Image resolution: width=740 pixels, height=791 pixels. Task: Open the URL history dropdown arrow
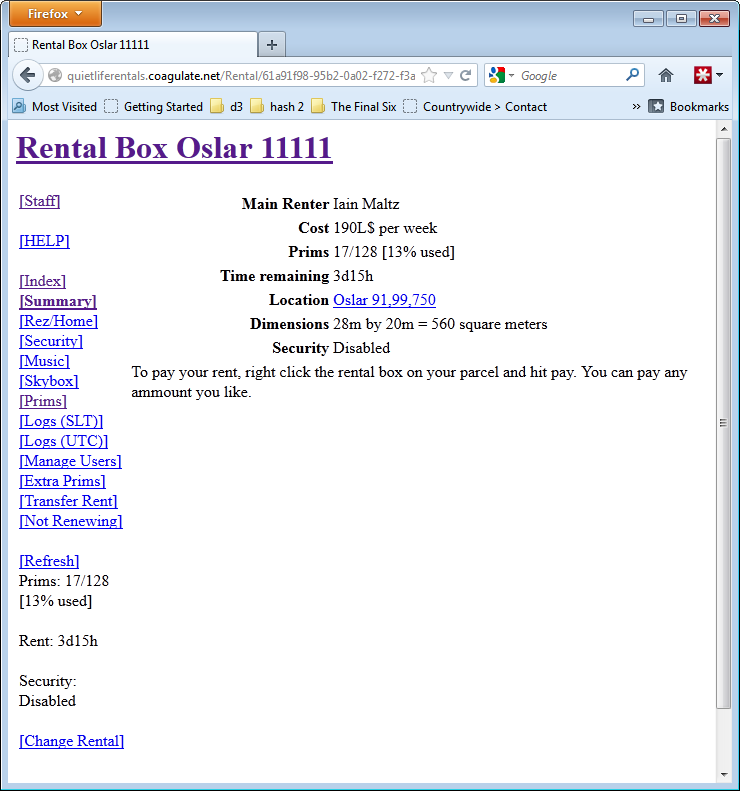pos(448,76)
